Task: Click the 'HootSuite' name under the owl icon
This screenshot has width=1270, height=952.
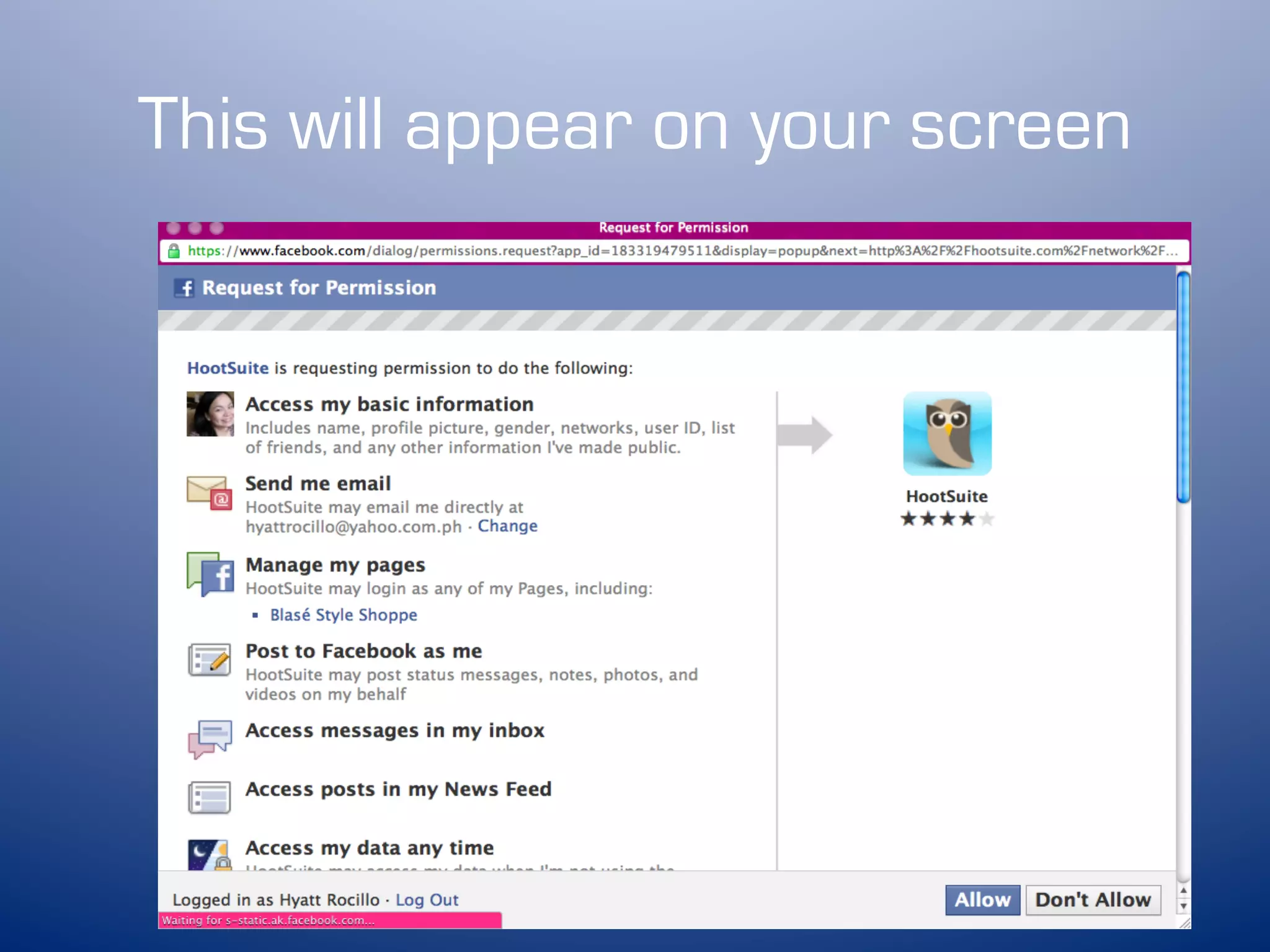Action: click(x=947, y=496)
